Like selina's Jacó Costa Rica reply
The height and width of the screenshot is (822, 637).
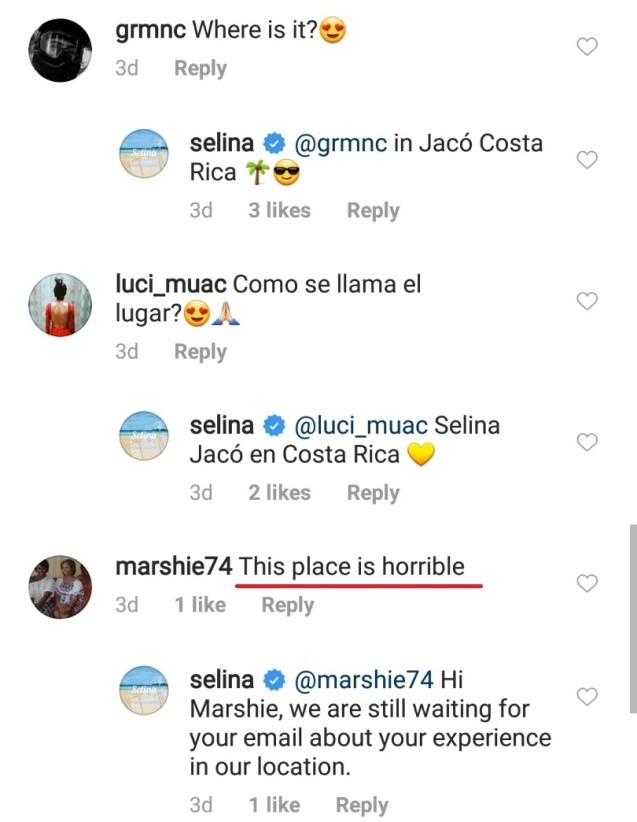coord(589,160)
